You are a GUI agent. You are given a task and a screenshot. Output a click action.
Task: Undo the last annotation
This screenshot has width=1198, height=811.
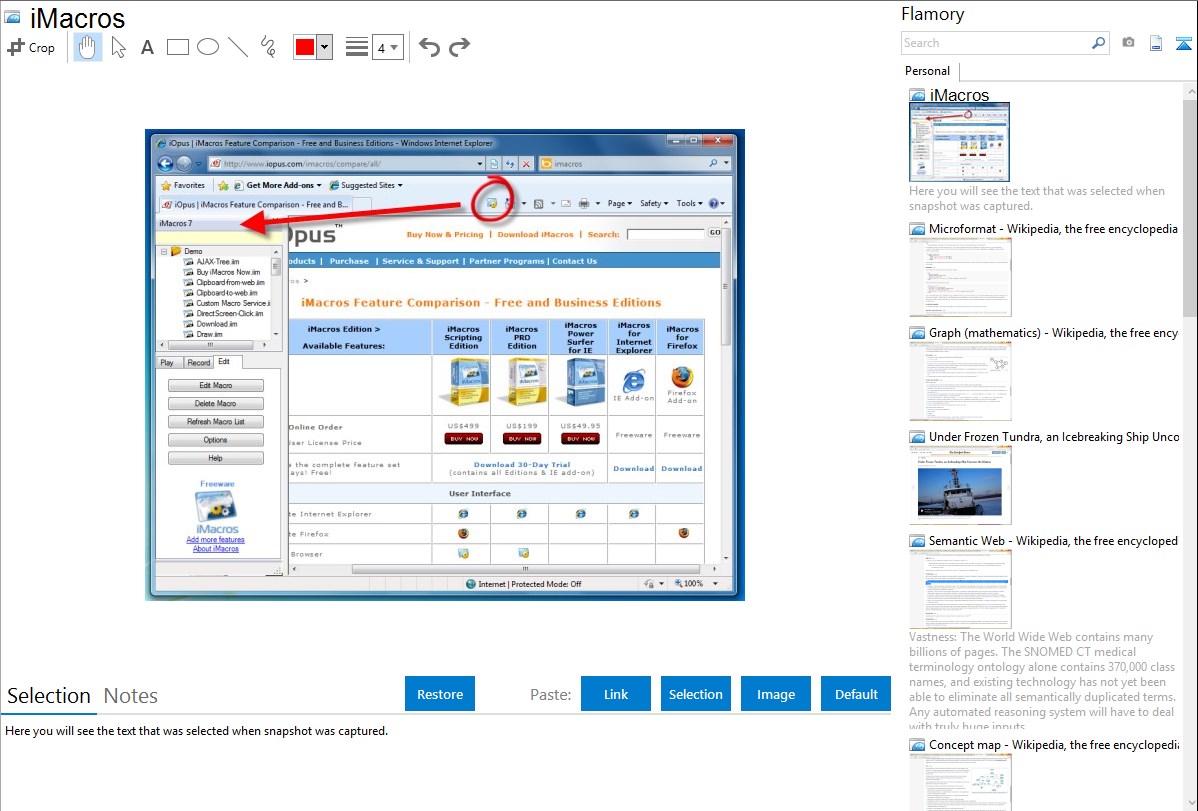(429, 47)
